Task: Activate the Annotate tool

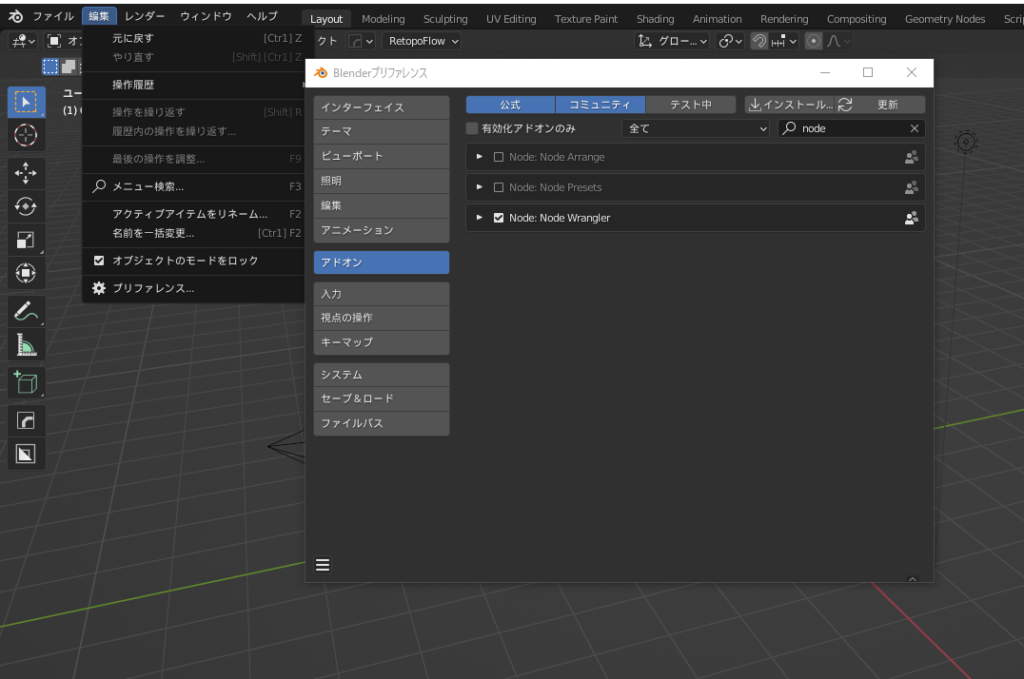Action: click(x=27, y=310)
